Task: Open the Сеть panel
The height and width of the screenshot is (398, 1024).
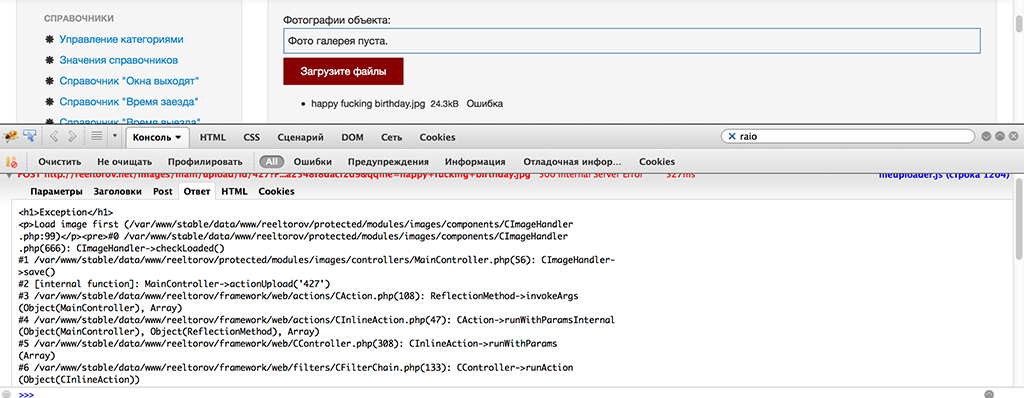Action: click(x=392, y=137)
